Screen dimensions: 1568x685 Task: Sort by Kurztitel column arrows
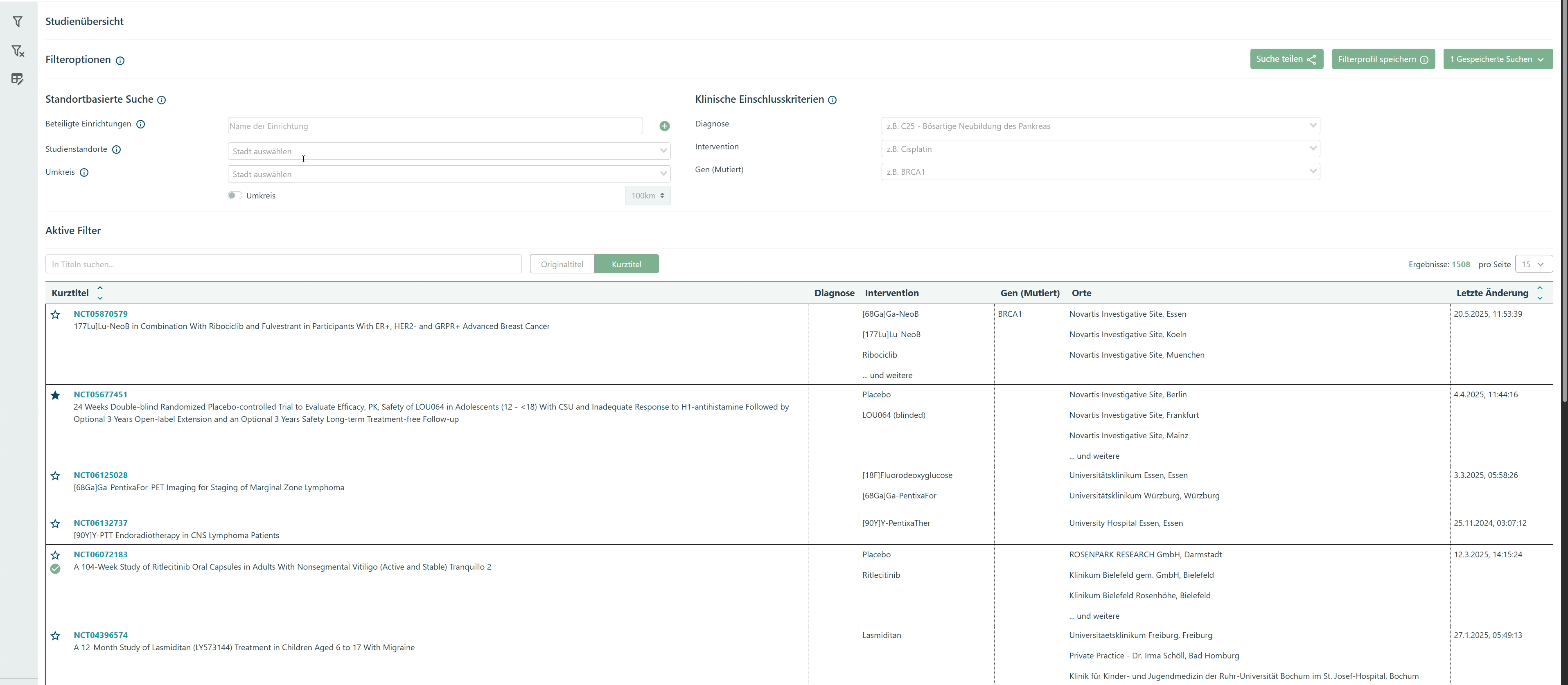[100, 293]
